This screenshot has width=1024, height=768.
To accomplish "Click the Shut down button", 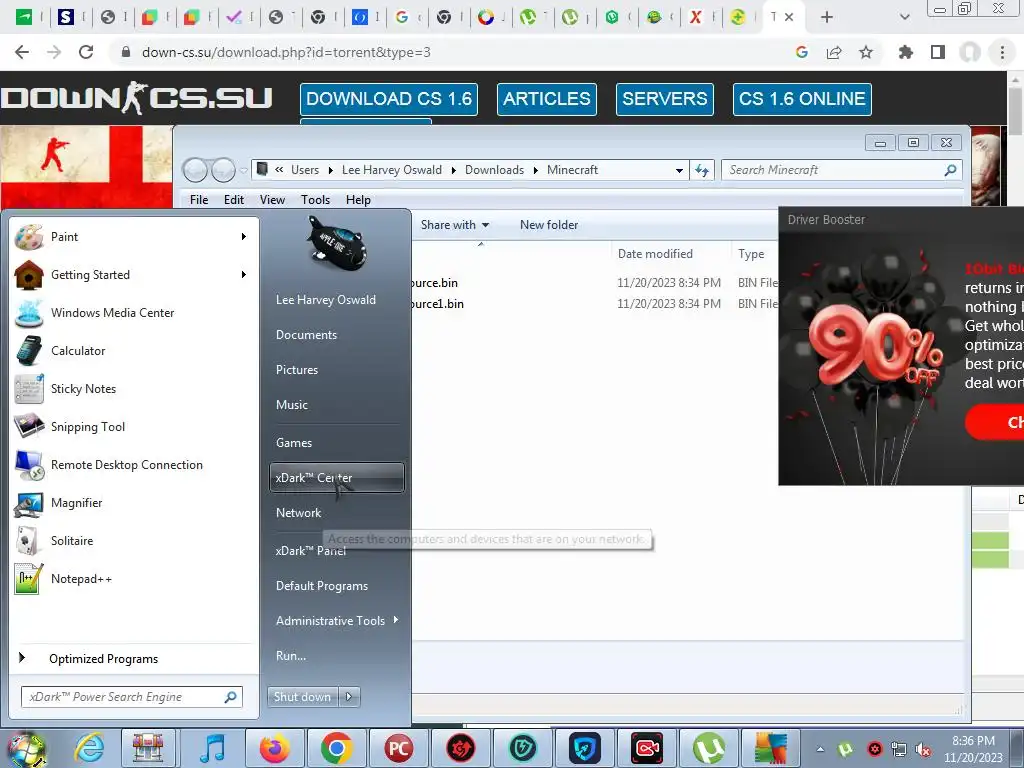I will point(302,697).
